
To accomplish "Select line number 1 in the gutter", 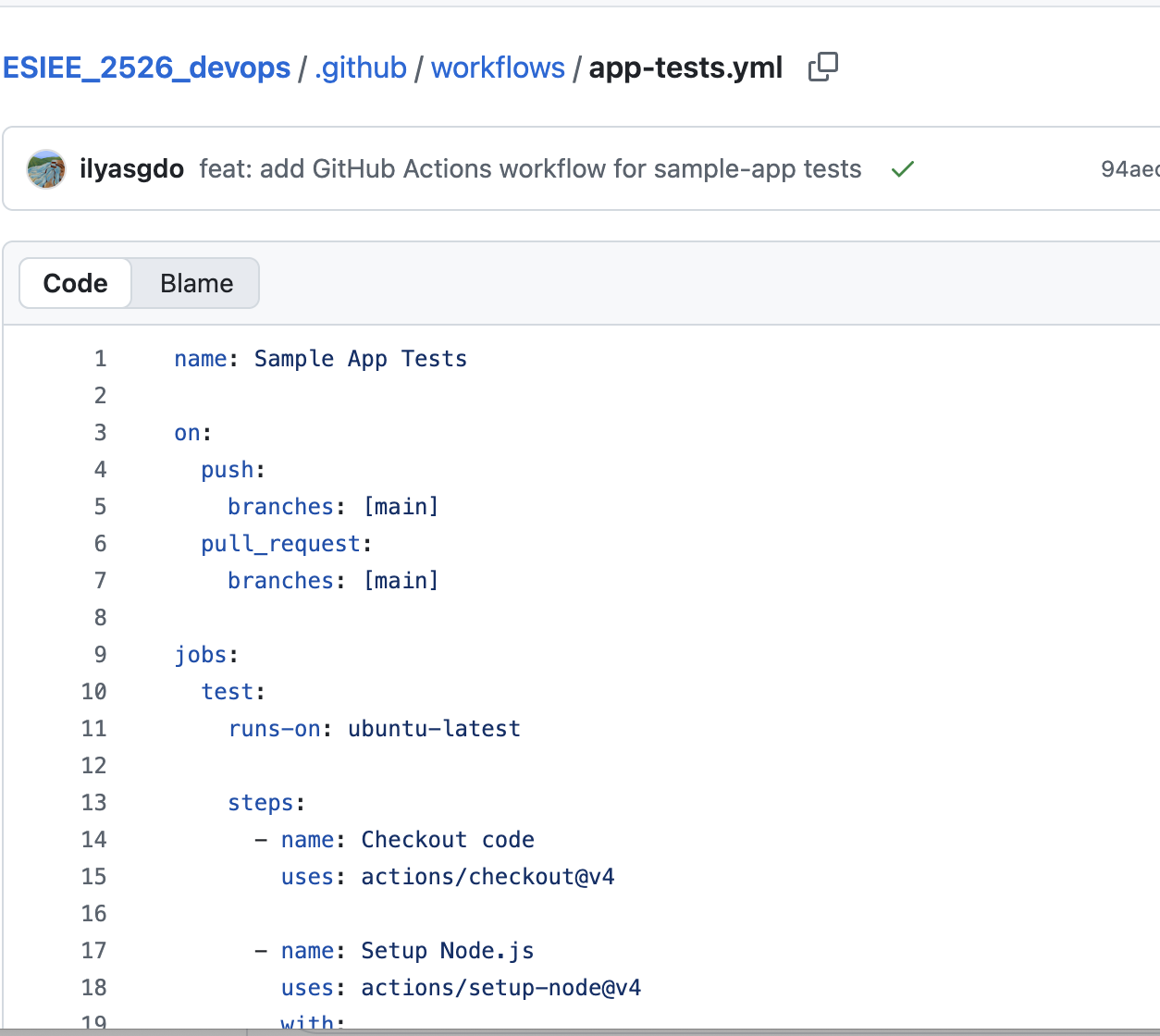I will pyautogui.click(x=100, y=359).
